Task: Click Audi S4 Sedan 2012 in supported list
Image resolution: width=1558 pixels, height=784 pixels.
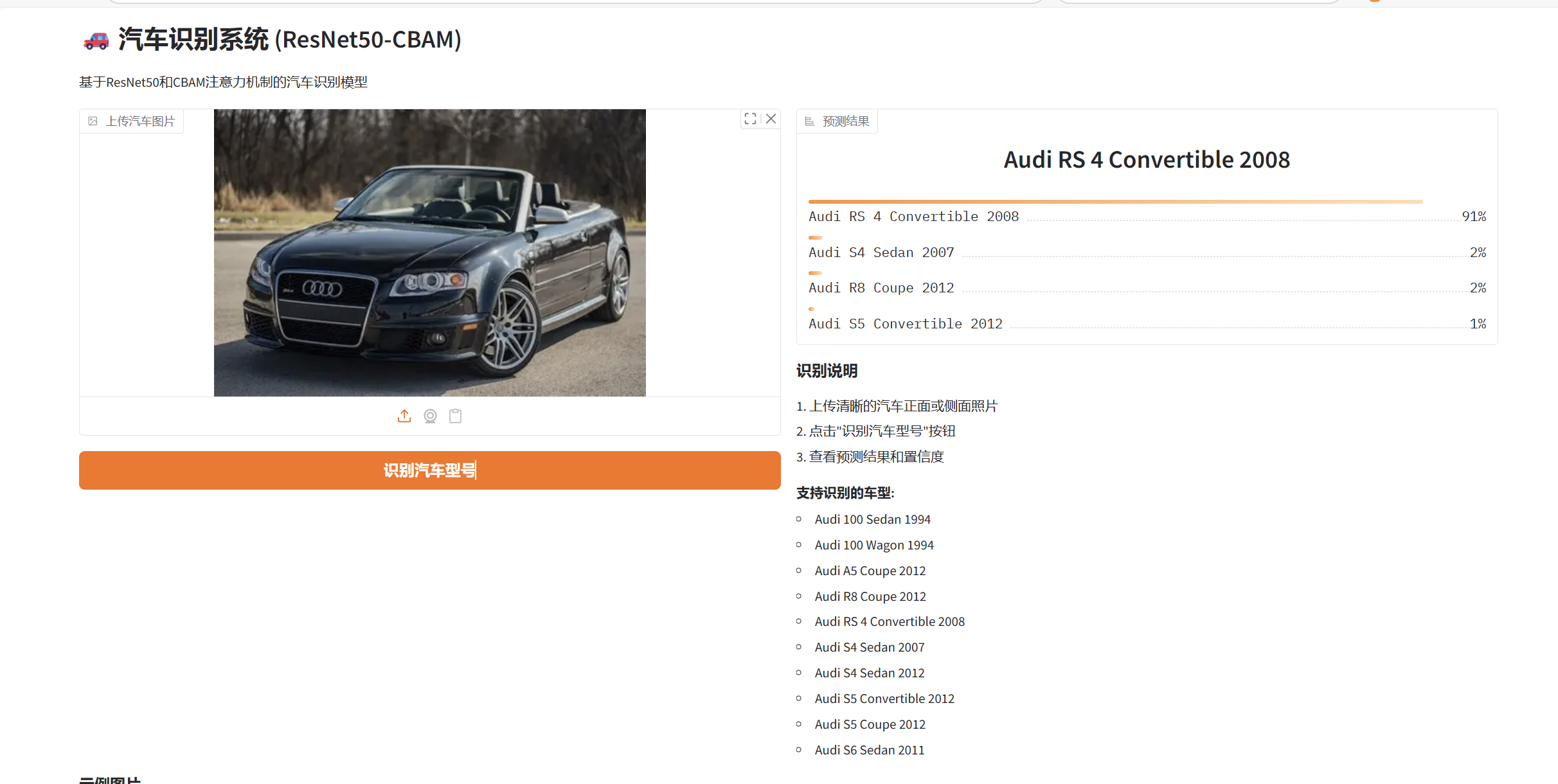Action: [x=870, y=673]
